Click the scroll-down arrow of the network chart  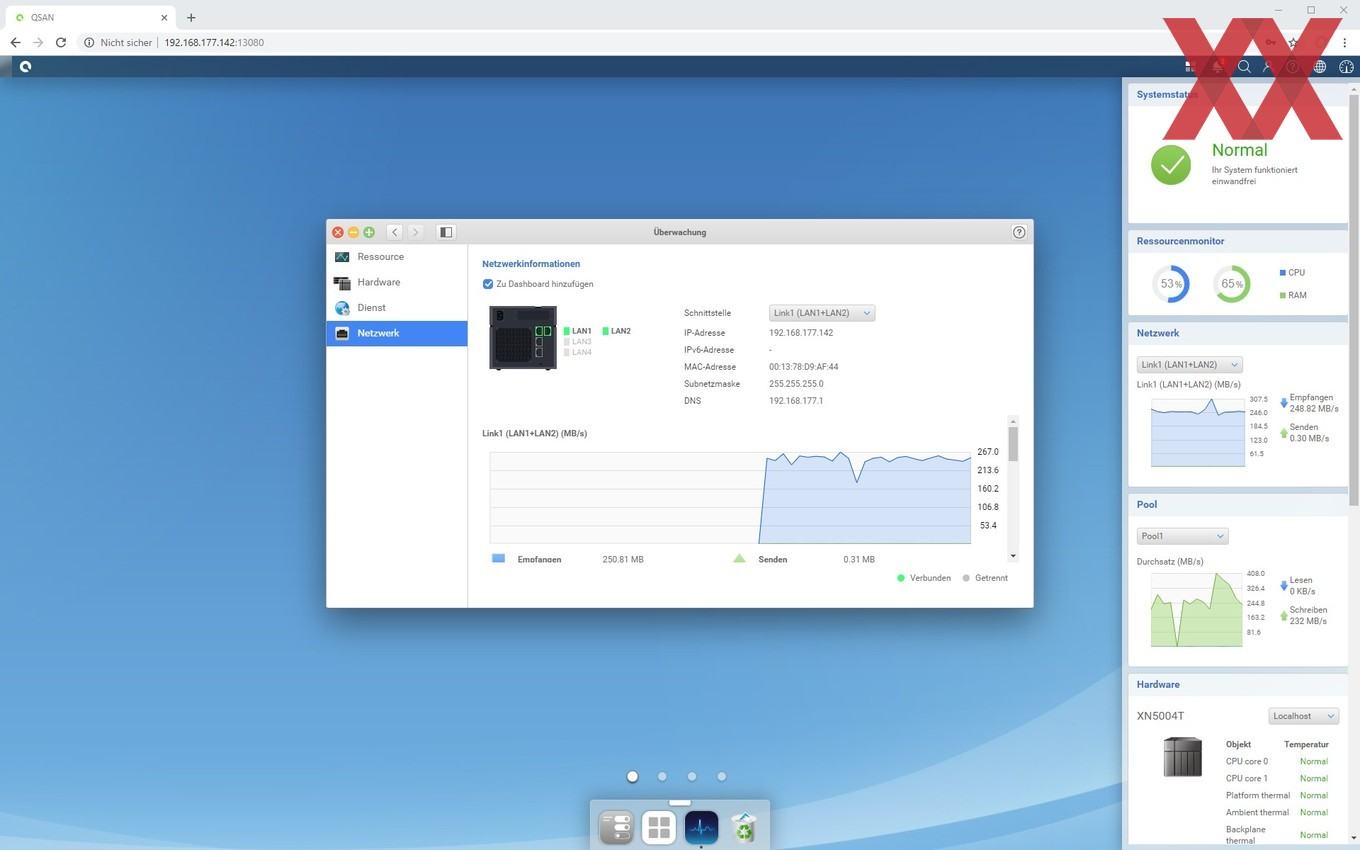pos(1013,556)
